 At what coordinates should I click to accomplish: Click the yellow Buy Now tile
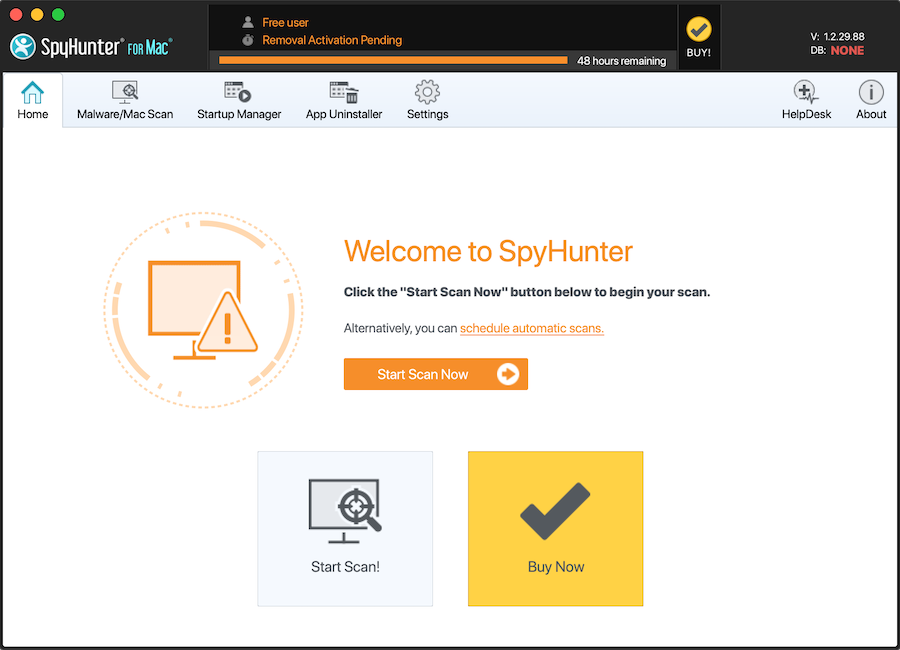[555, 528]
